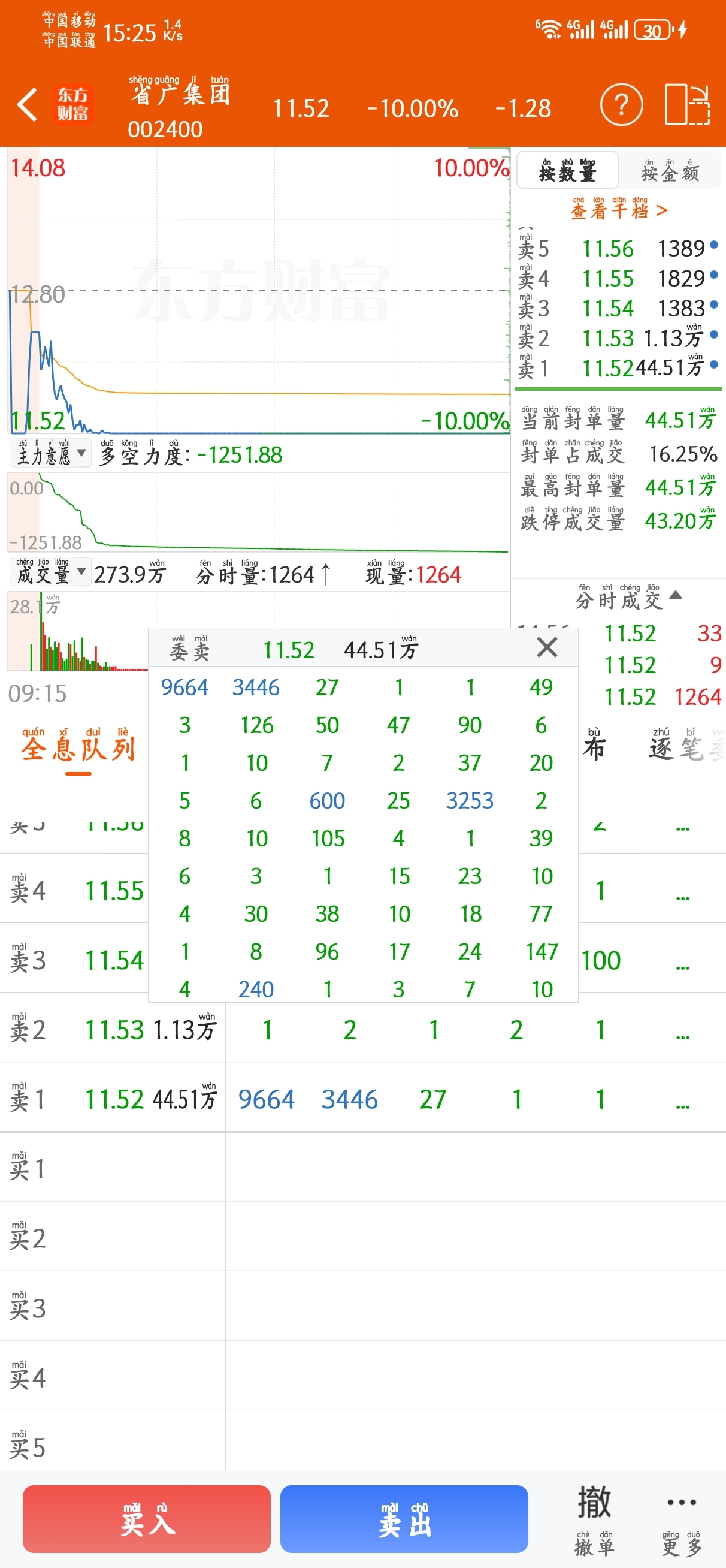The width and height of the screenshot is (726, 1568).
Task: Tap order 600 in popup grid
Action: 328,800
